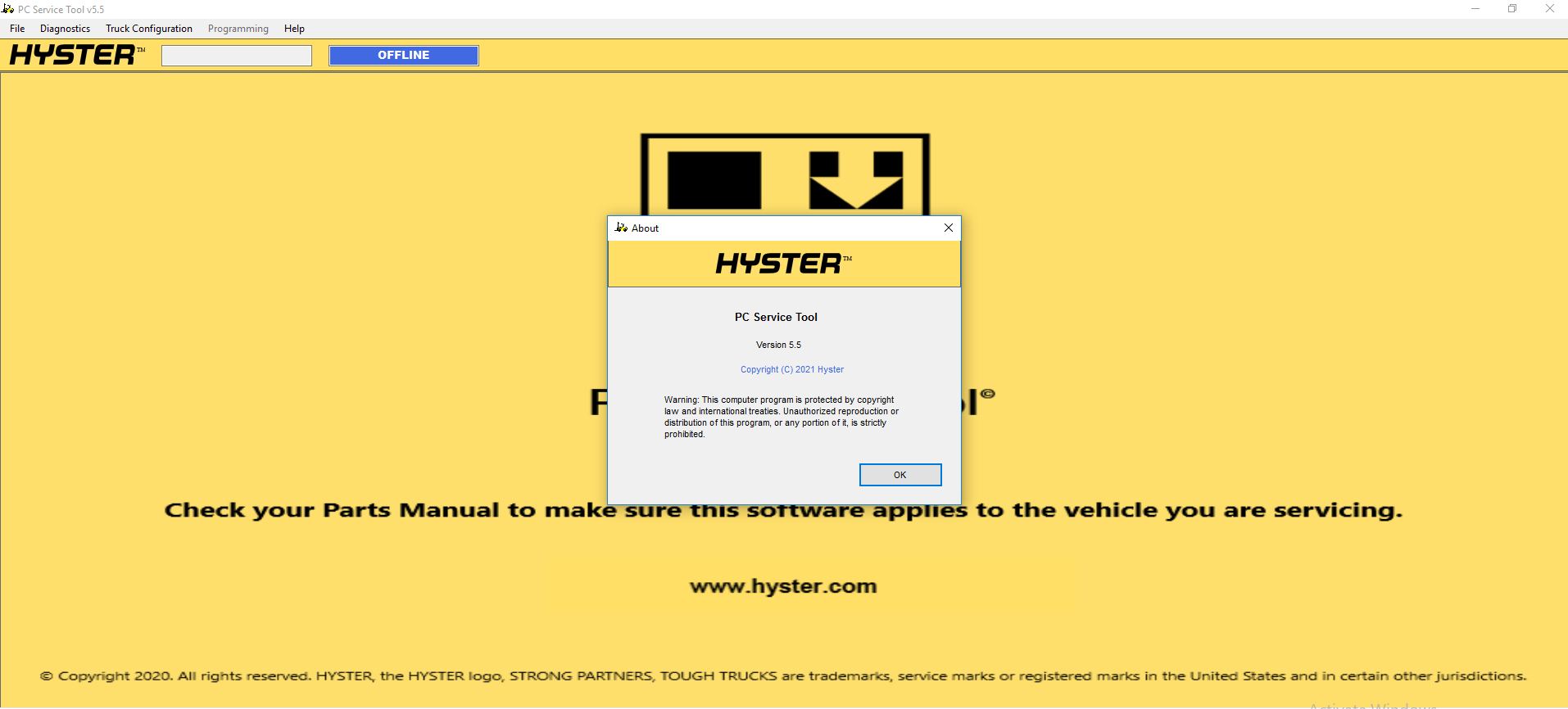Click OK in the About dialog
This screenshot has width=1568, height=709.
(x=900, y=475)
